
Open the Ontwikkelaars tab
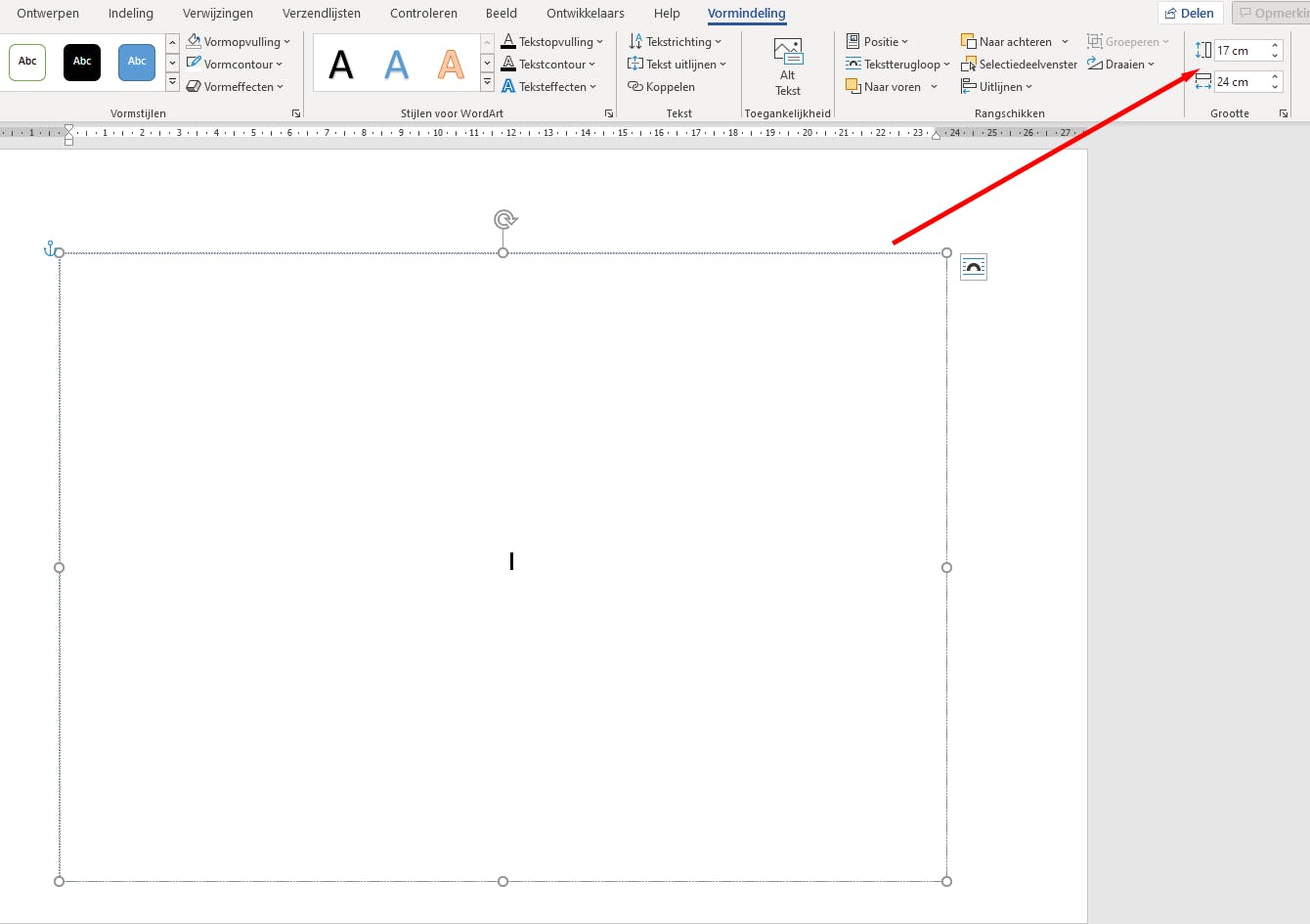[x=586, y=14]
